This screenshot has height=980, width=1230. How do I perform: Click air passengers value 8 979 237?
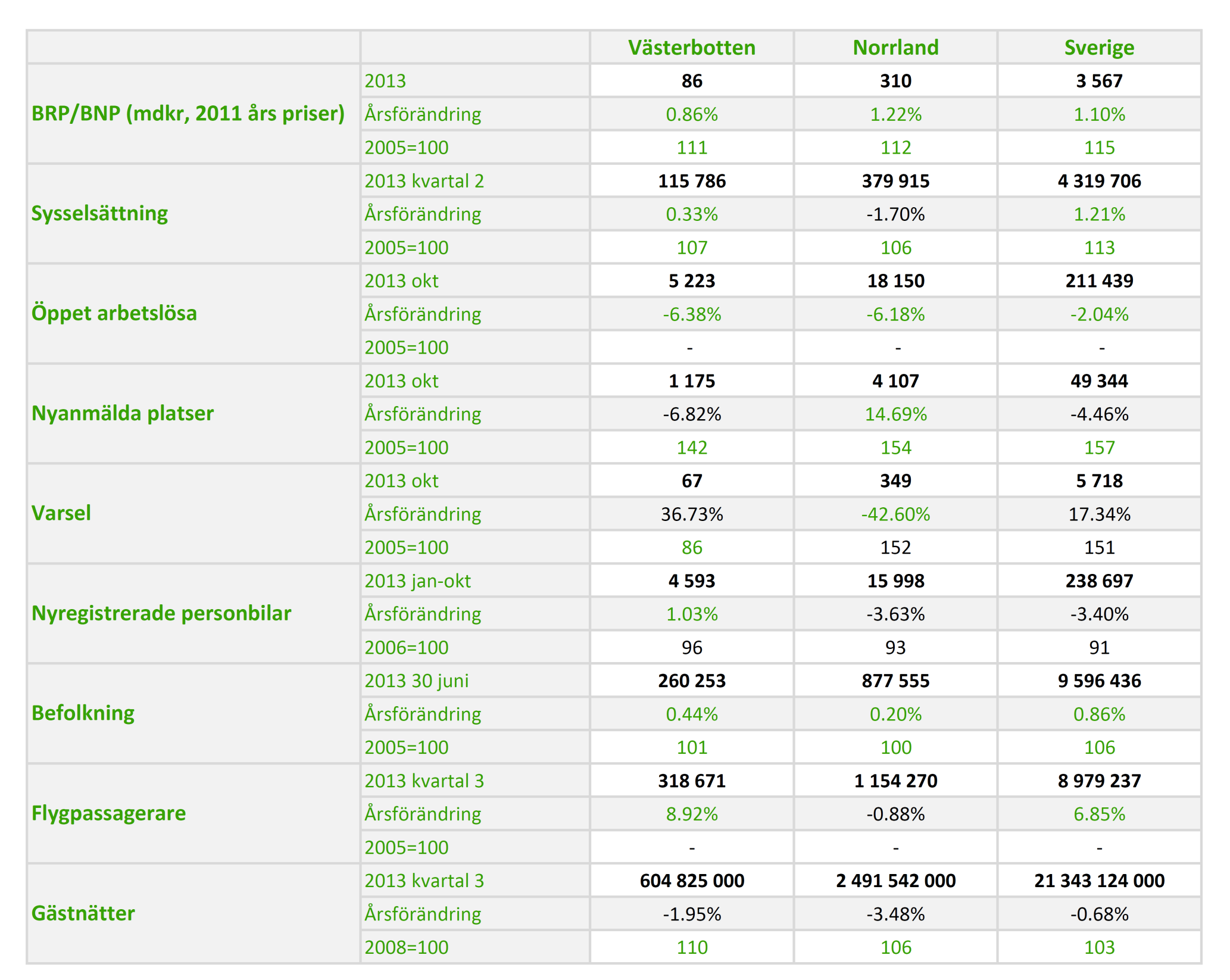tap(1099, 781)
